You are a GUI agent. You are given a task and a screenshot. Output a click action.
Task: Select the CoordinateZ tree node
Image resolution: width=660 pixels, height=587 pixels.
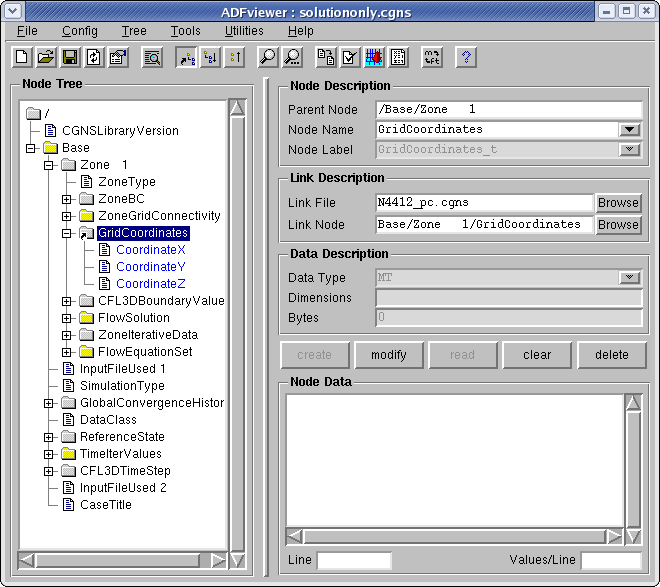click(x=151, y=284)
